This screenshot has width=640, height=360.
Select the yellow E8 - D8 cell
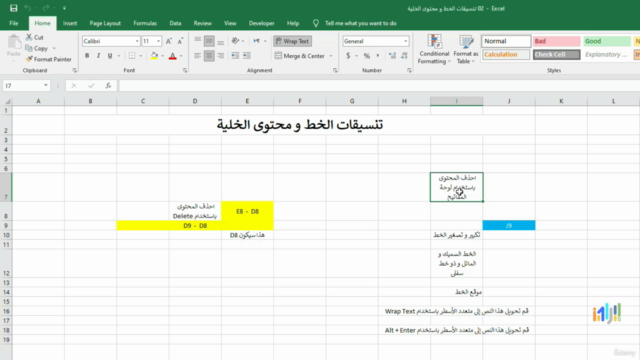pyautogui.click(x=247, y=211)
